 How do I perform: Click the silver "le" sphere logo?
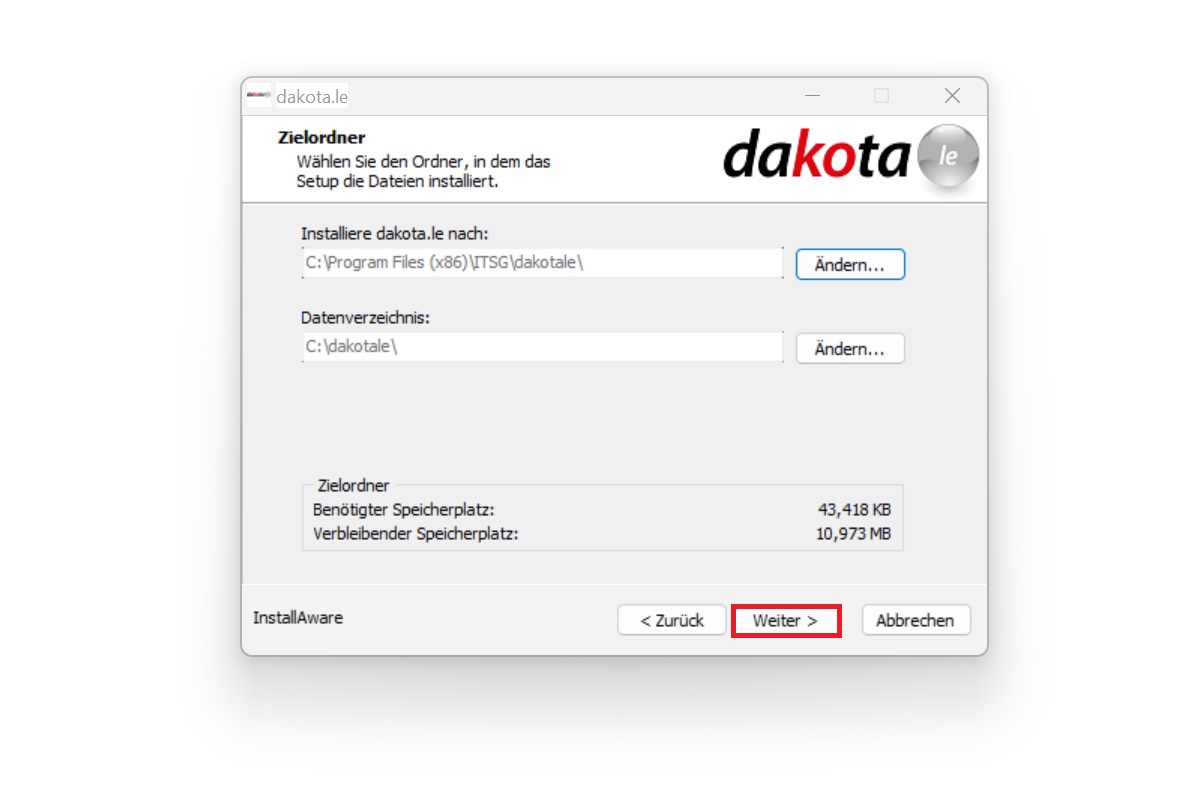(x=947, y=156)
